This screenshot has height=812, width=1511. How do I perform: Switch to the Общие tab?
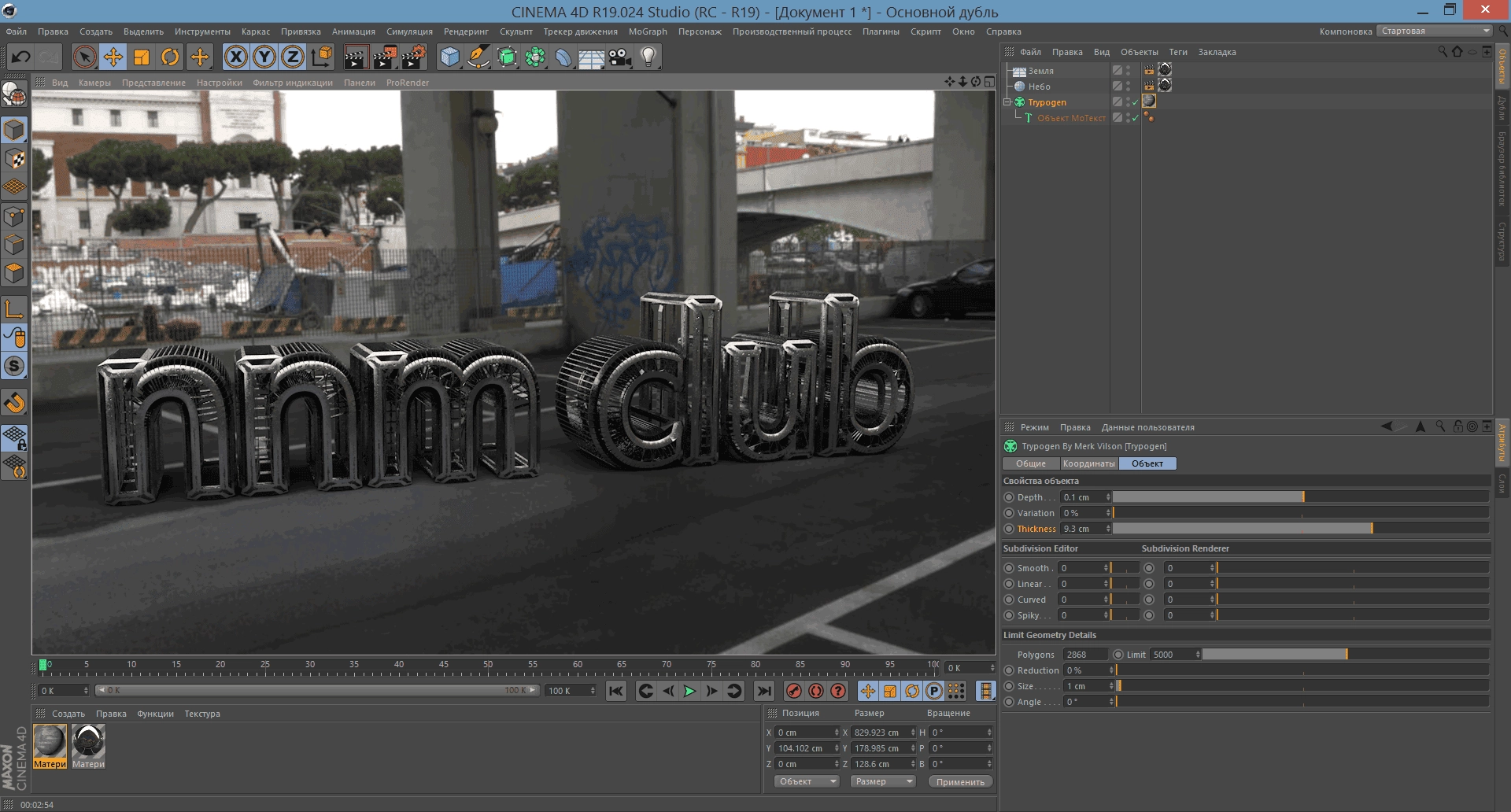coord(1030,463)
